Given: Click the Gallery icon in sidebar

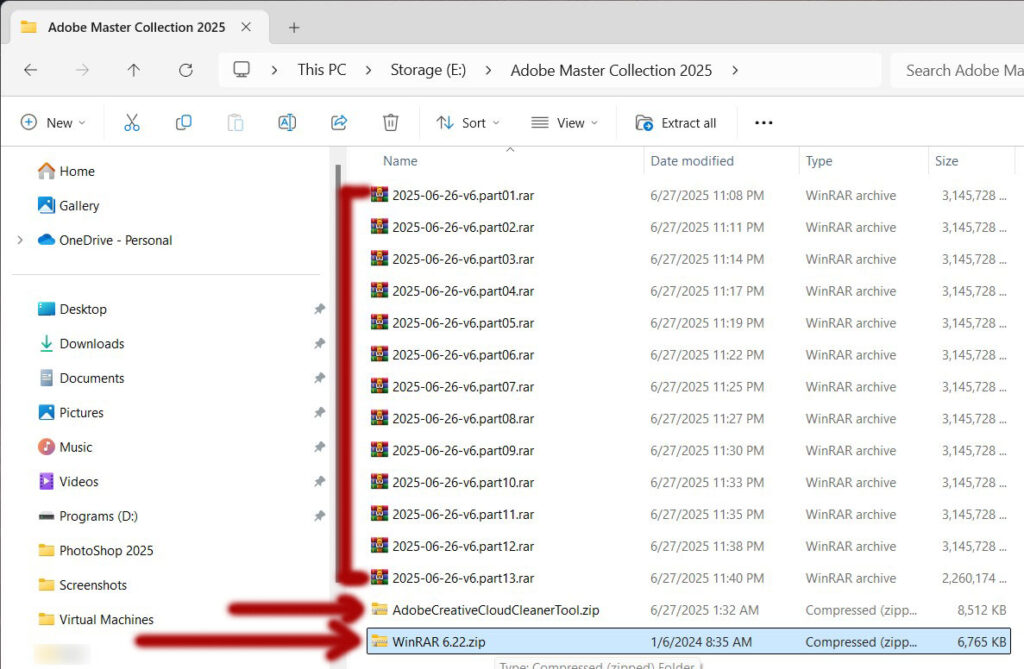Looking at the screenshot, I should (x=46, y=206).
